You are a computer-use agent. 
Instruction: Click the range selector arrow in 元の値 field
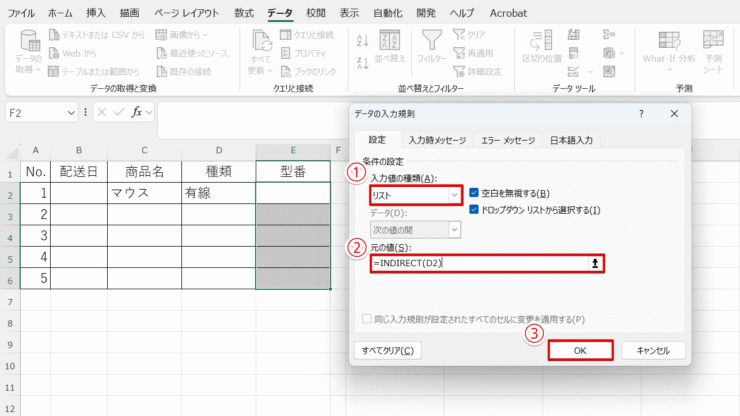(x=595, y=263)
